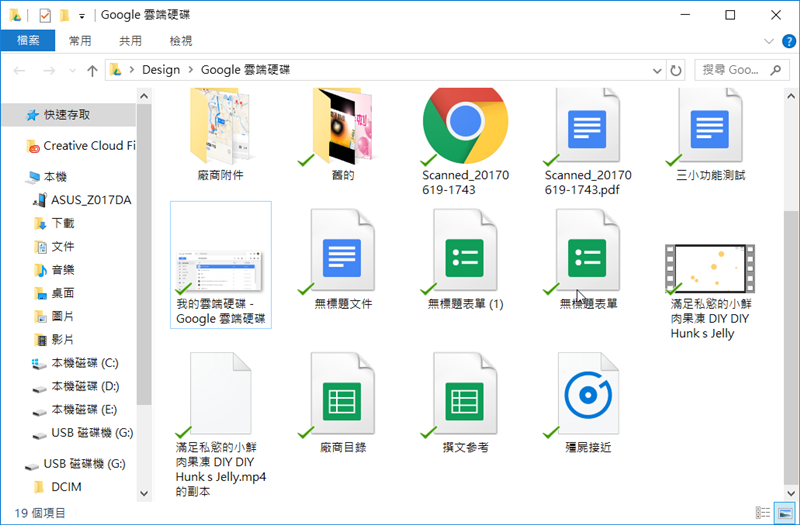Select 本機 in the navigation pane
Image resolution: width=800 pixels, height=525 pixels.
(48, 177)
